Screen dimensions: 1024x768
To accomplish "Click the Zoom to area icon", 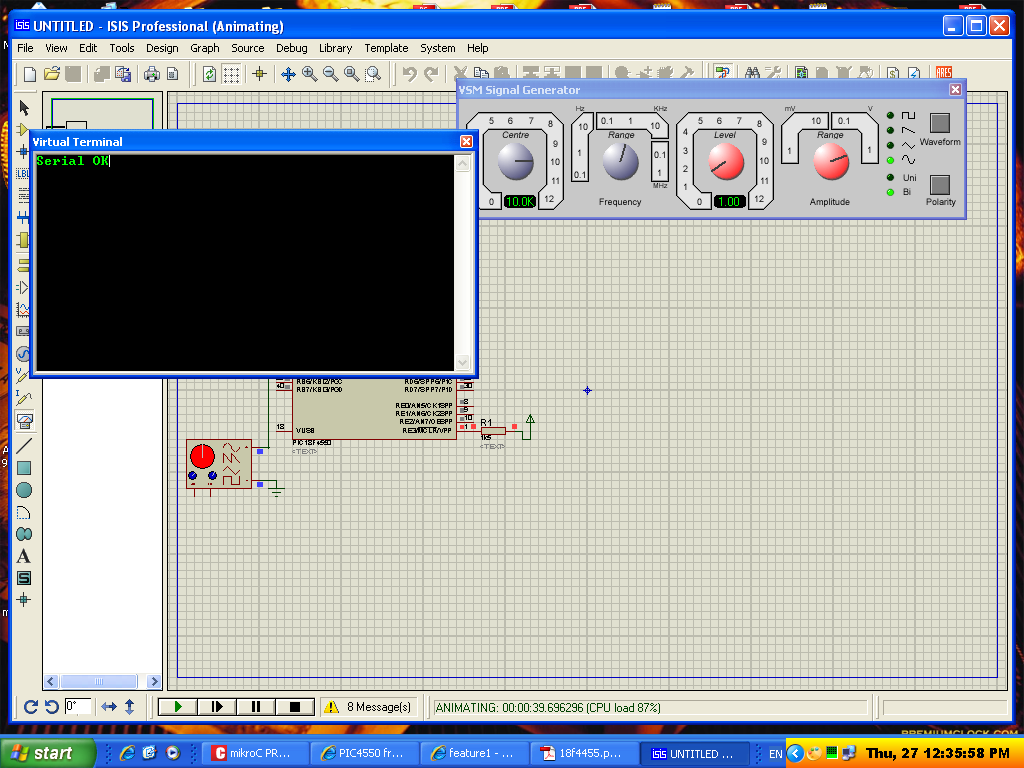I will (x=373, y=74).
